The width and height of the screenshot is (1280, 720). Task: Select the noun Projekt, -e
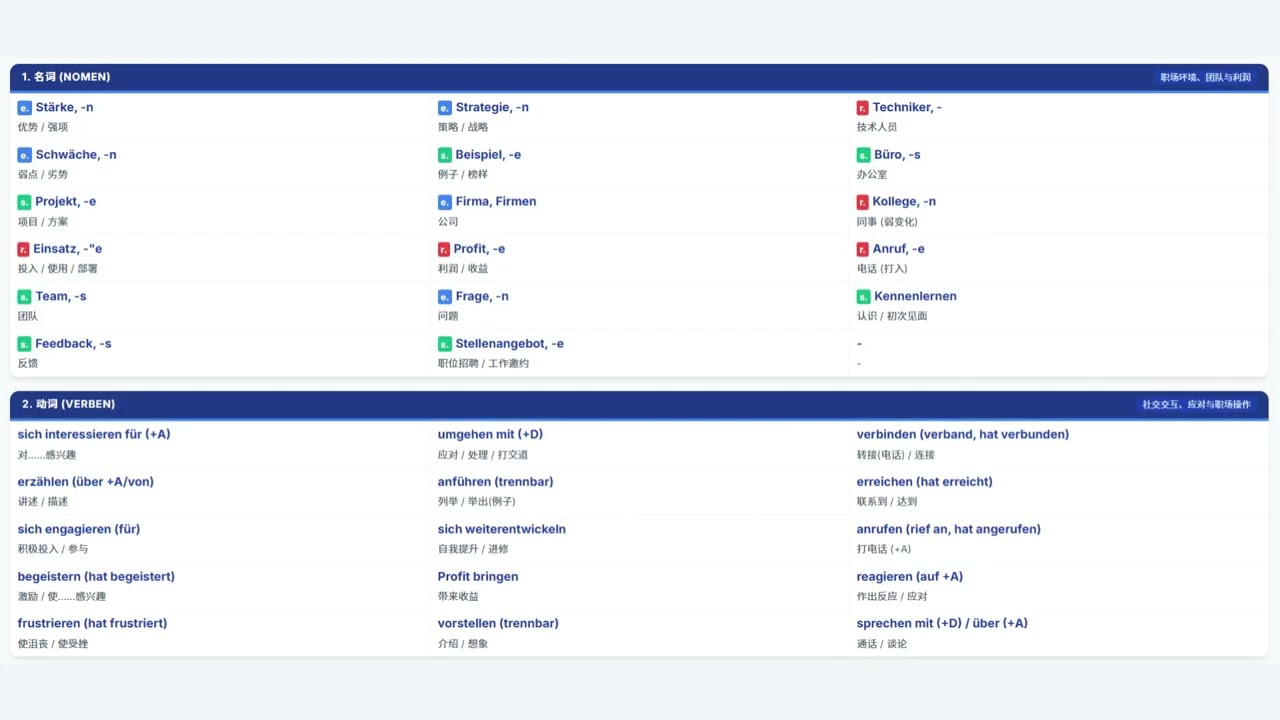66,202
